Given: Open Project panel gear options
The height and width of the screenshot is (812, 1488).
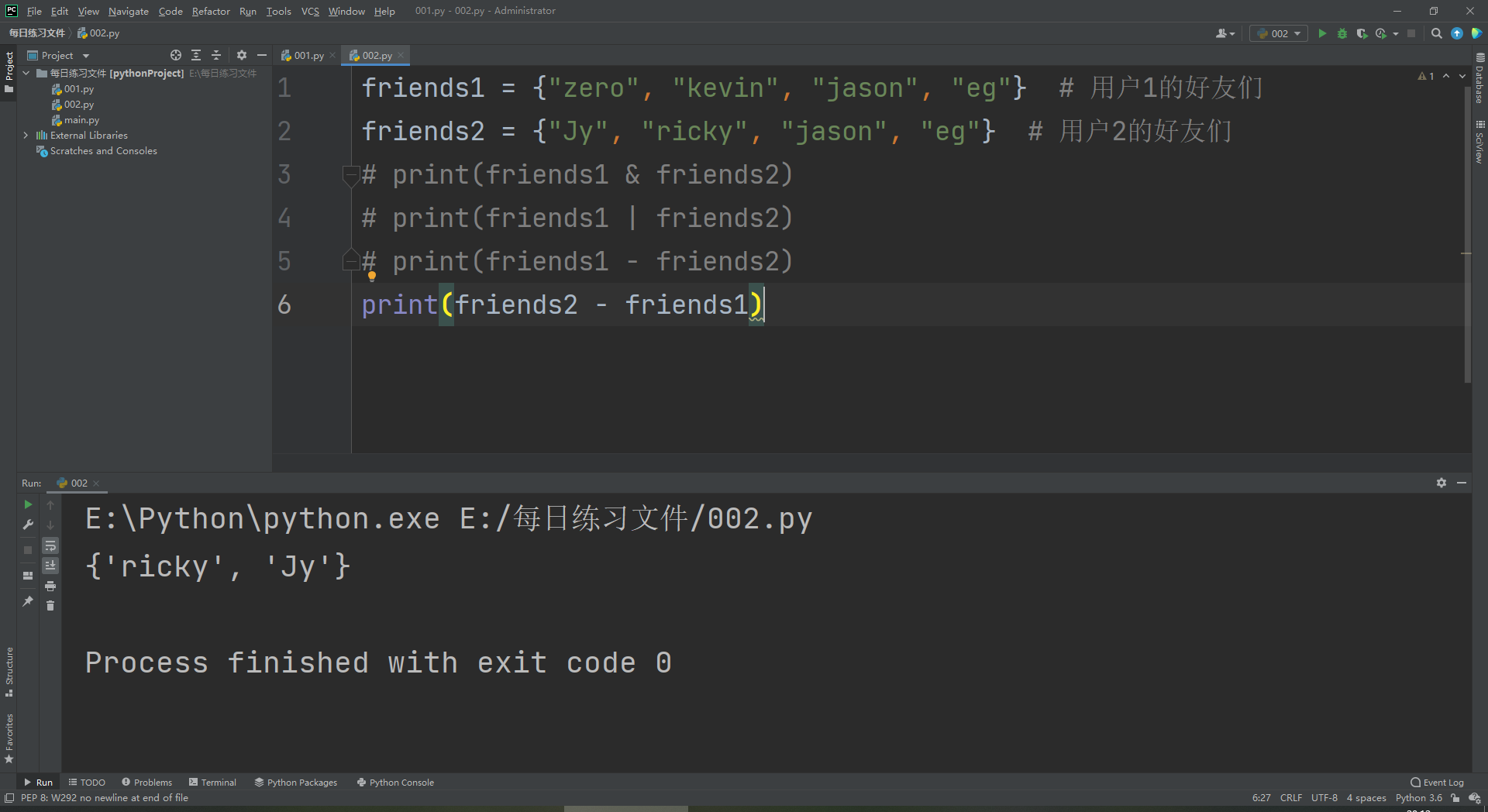Looking at the screenshot, I should pos(242,55).
